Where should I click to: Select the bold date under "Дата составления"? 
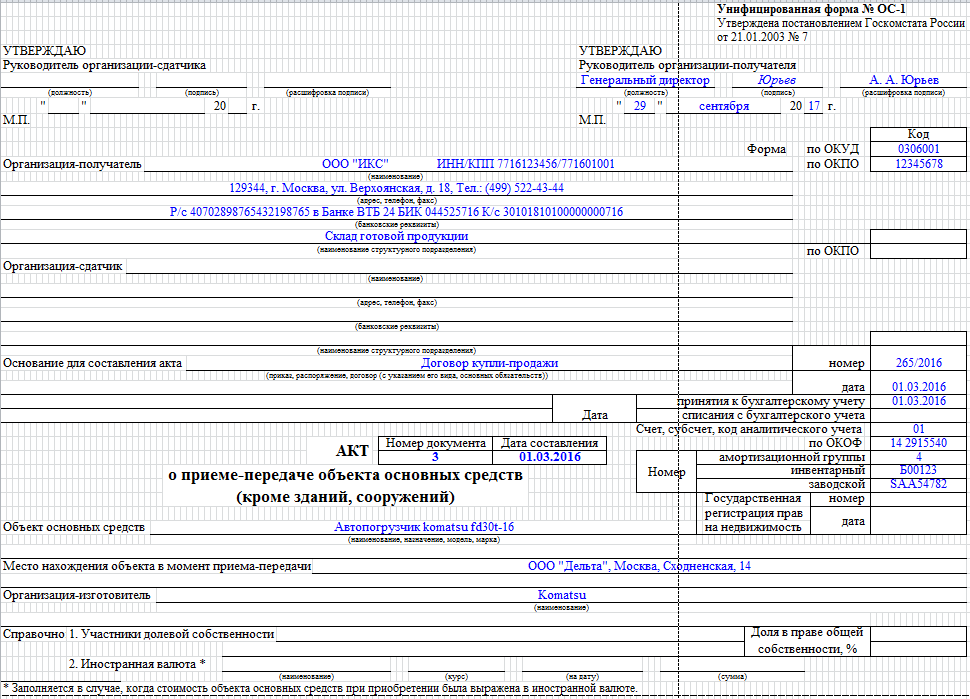pos(549,457)
